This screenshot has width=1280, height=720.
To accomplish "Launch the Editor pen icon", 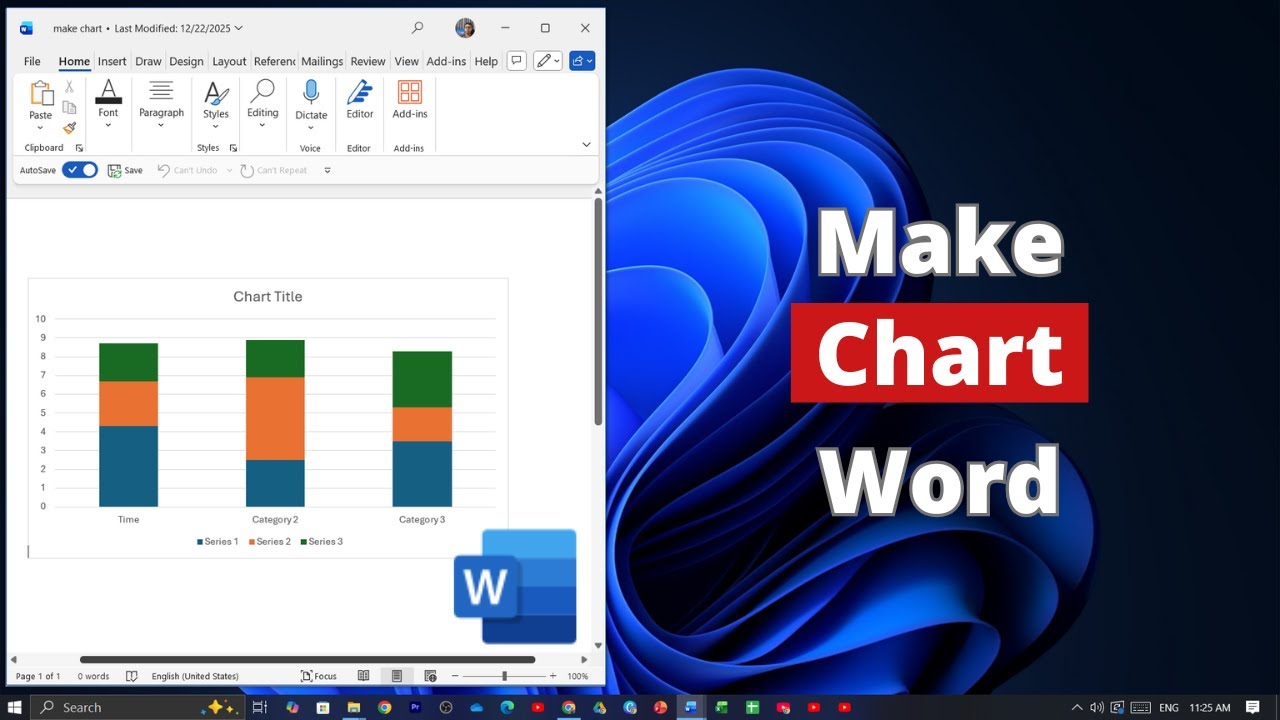I will coord(360,93).
